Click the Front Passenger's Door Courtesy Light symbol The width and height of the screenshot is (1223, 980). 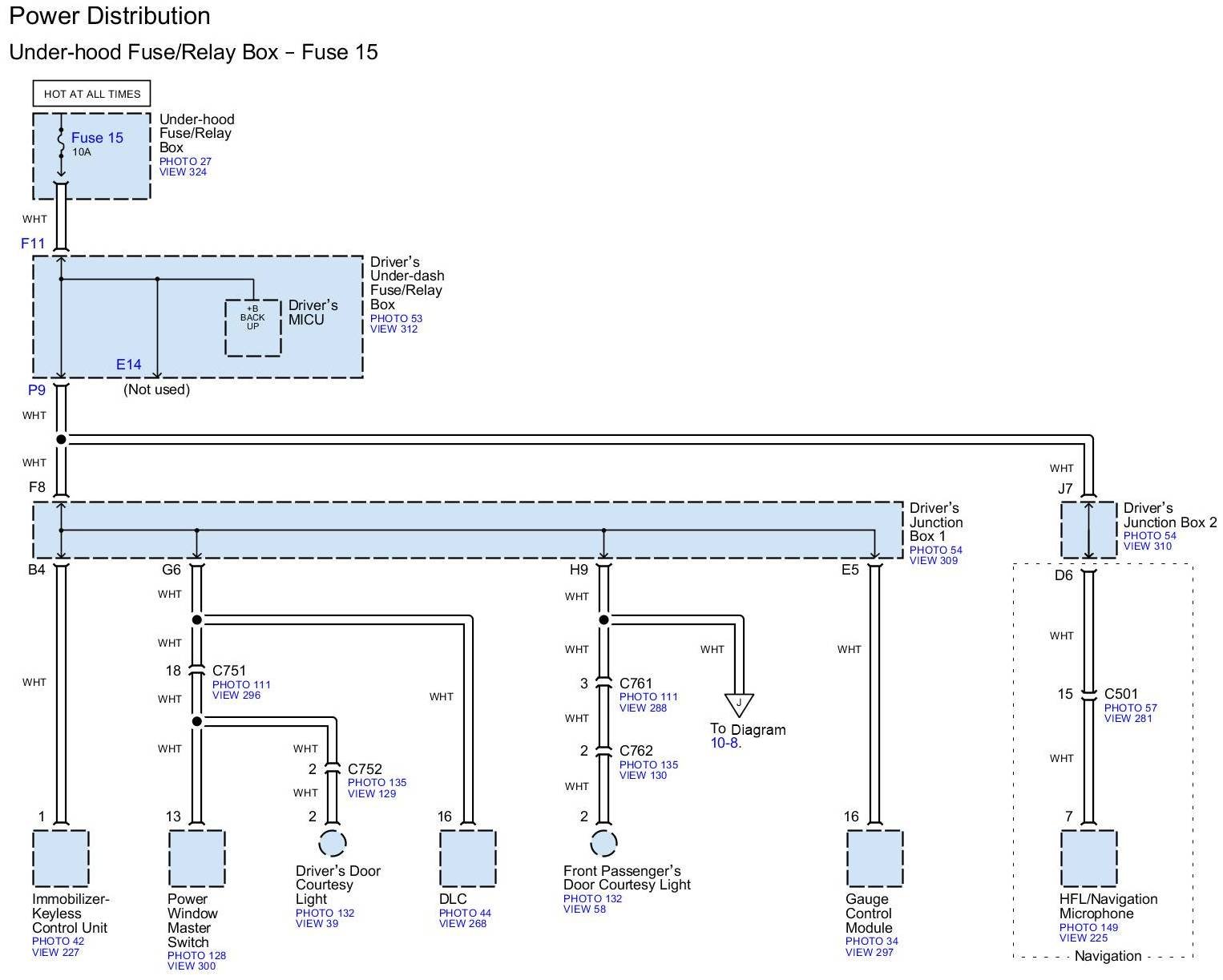click(603, 844)
